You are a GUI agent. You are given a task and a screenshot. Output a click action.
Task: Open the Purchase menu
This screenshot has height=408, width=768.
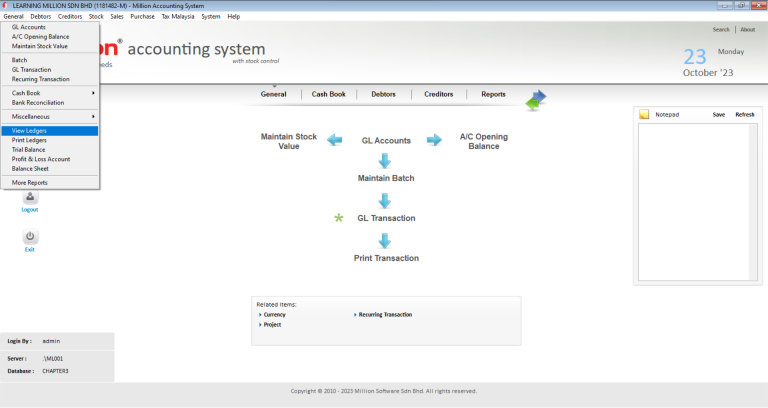143,16
